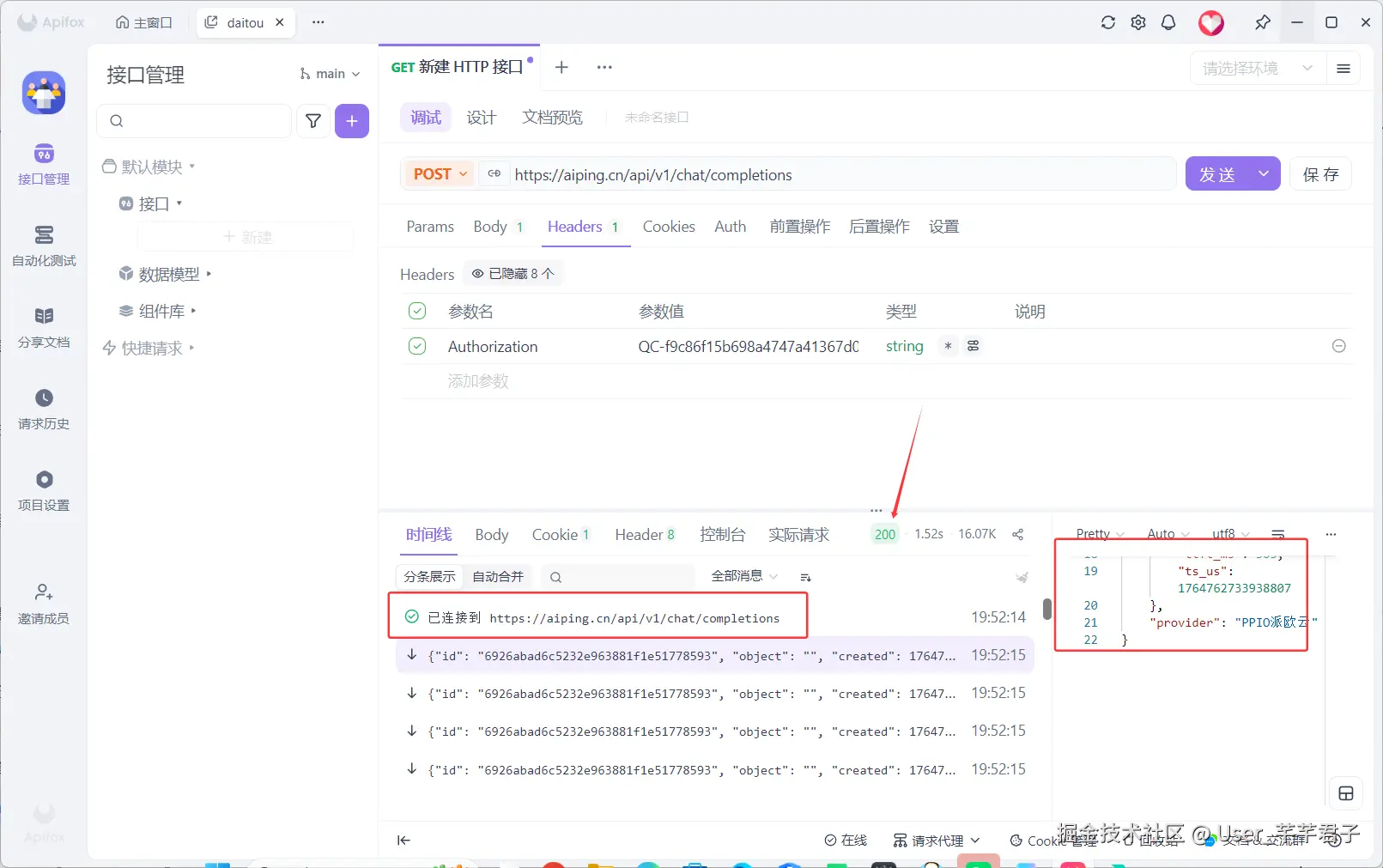This screenshot has width=1383, height=868.
Task: Click the 请求代理 status bar button
Action: click(936, 841)
